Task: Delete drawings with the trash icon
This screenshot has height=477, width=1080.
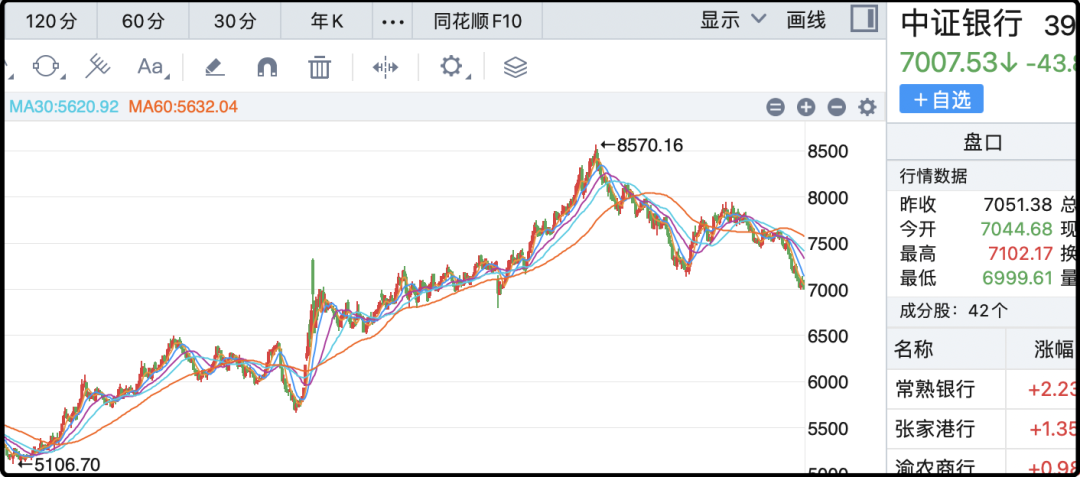Action: coord(319,67)
